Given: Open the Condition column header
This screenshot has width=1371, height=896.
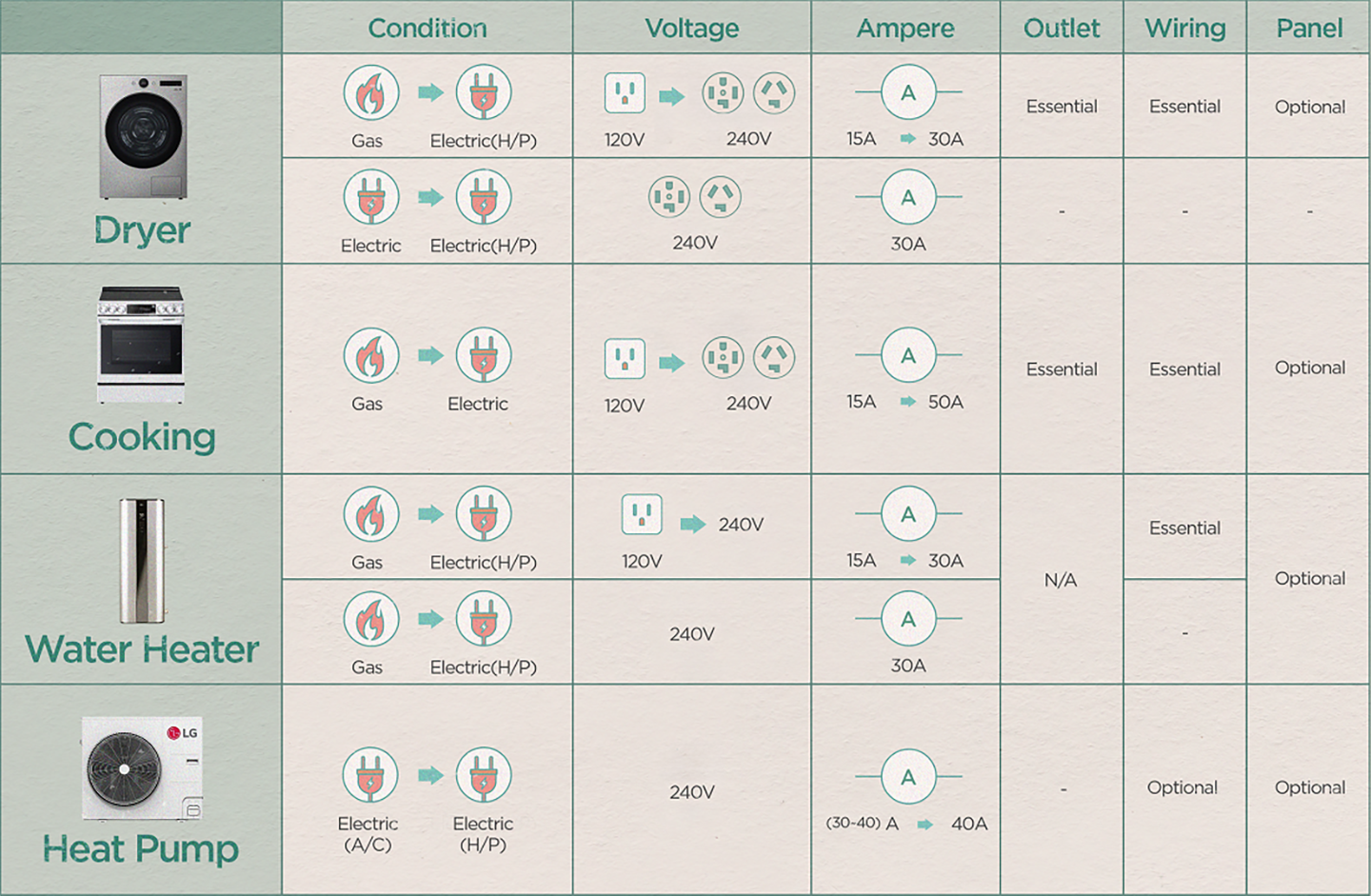Looking at the screenshot, I should pos(427,28).
